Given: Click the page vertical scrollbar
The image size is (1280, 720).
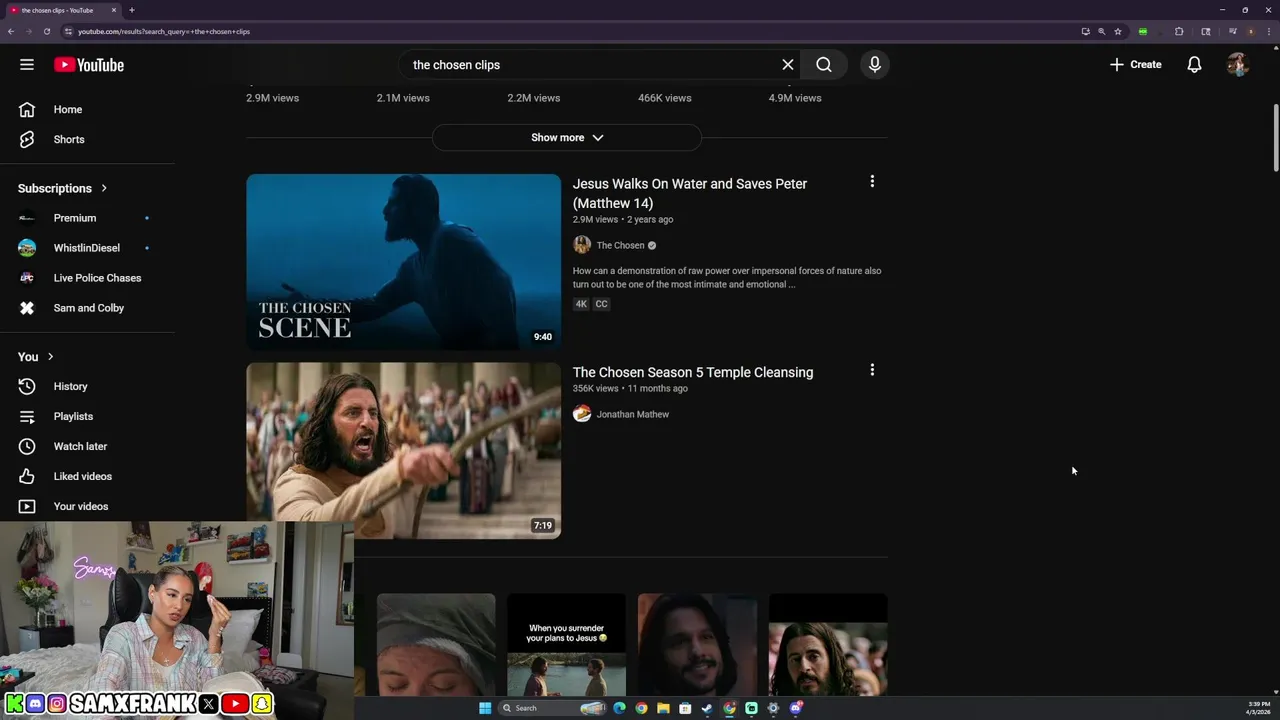Looking at the screenshot, I should (1275, 138).
